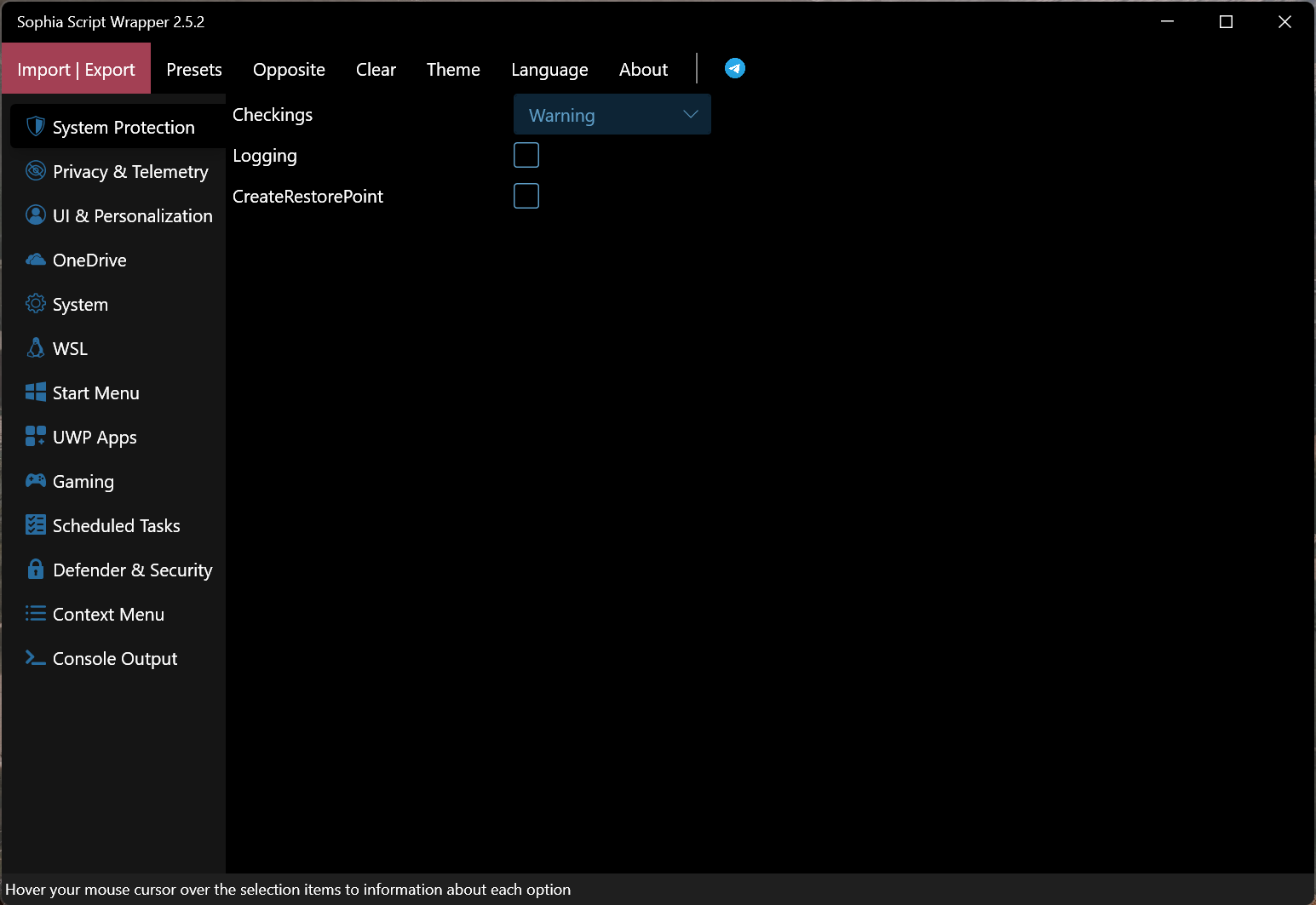Click the Logging option label
This screenshot has height=905, width=1316.
265,156
